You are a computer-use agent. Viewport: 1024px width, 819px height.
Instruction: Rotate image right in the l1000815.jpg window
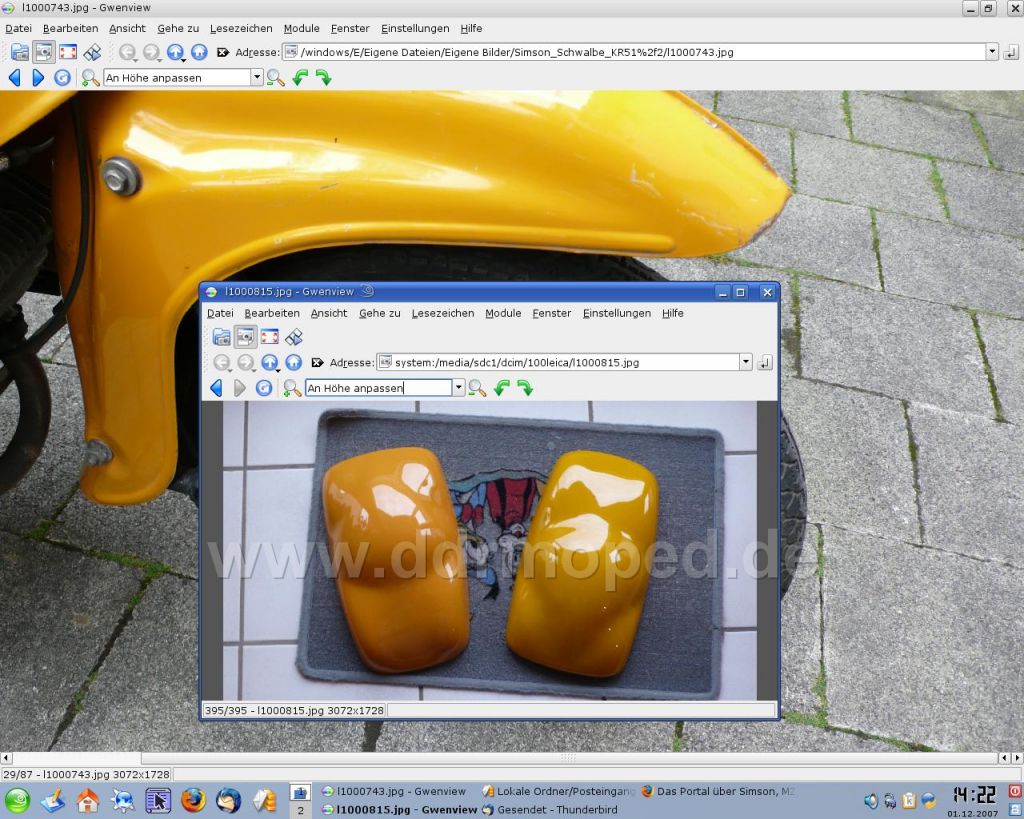point(525,388)
